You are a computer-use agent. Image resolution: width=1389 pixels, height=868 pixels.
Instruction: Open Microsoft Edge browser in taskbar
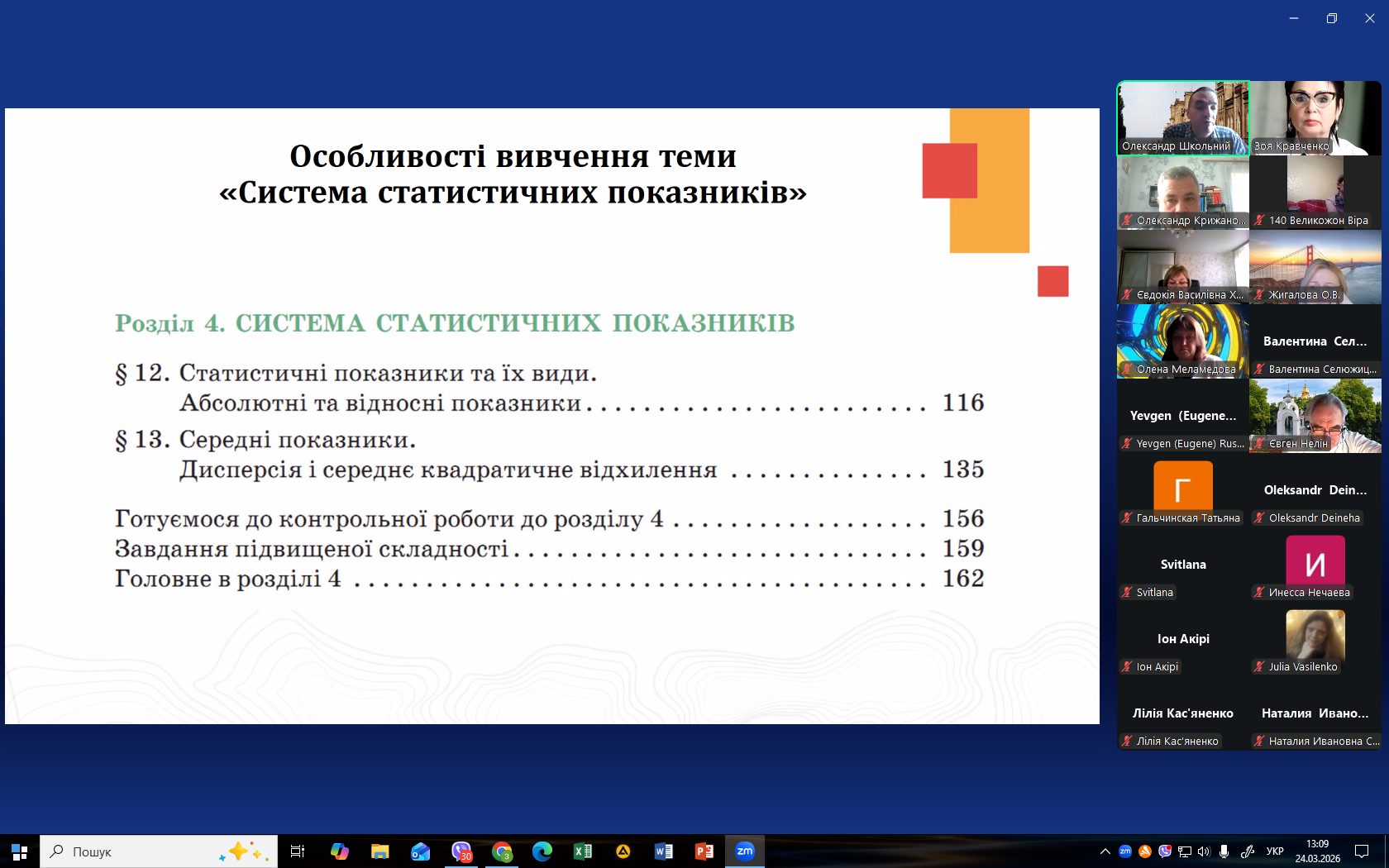pos(542,851)
